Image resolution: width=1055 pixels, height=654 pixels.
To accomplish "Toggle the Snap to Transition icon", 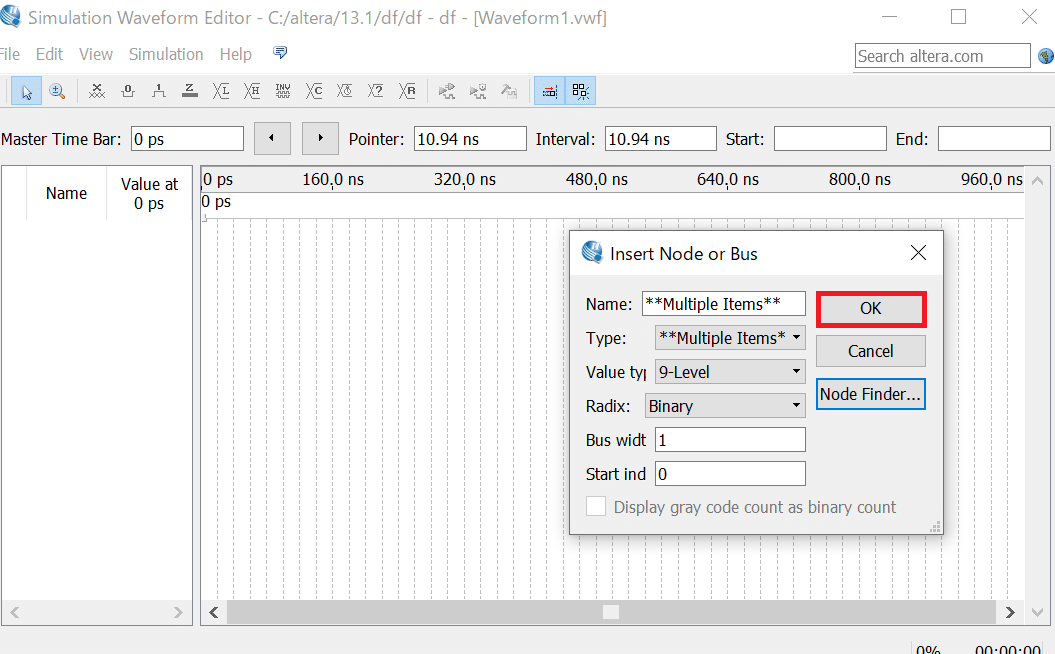I will point(550,92).
